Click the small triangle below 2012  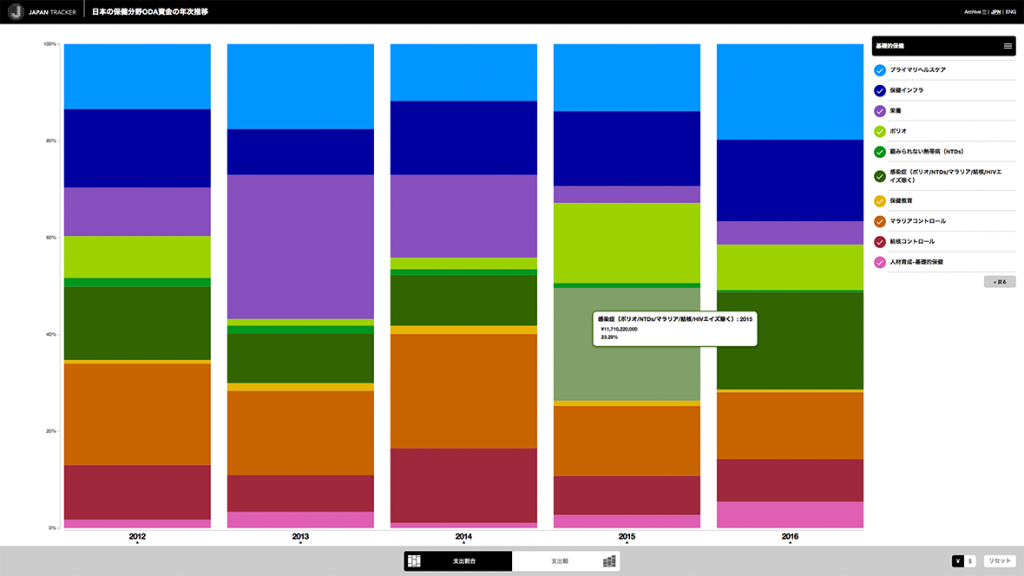137,545
